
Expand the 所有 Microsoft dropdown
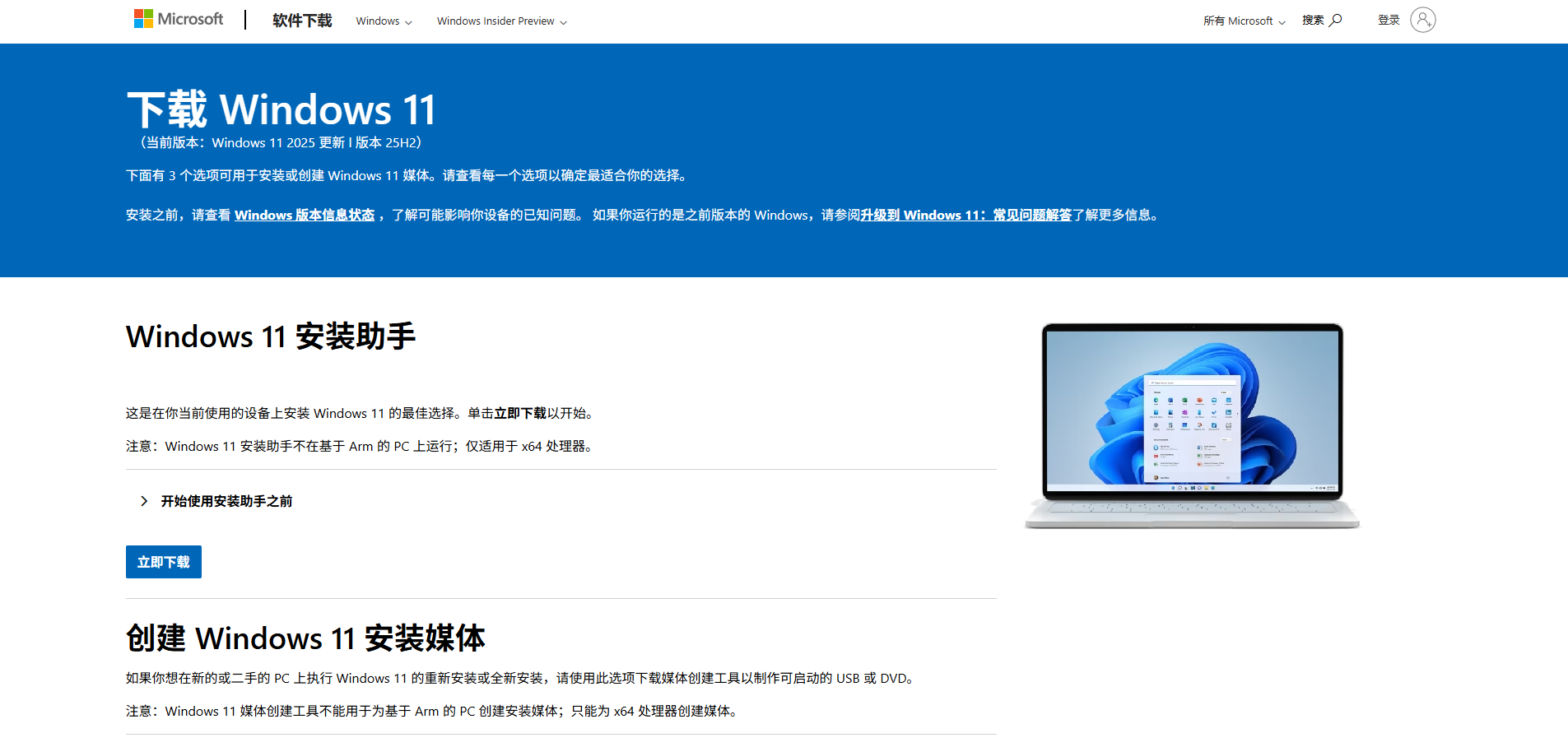[x=1244, y=21]
